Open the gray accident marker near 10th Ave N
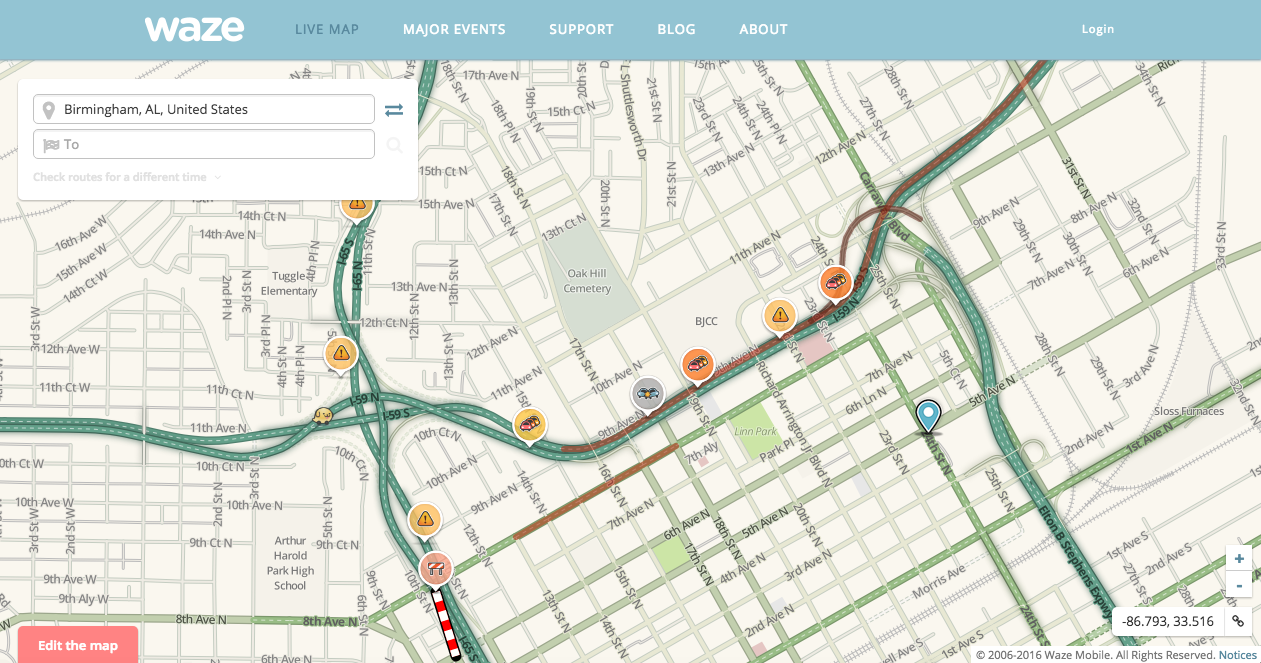The image size is (1261, 663). (x=648, y=393)
